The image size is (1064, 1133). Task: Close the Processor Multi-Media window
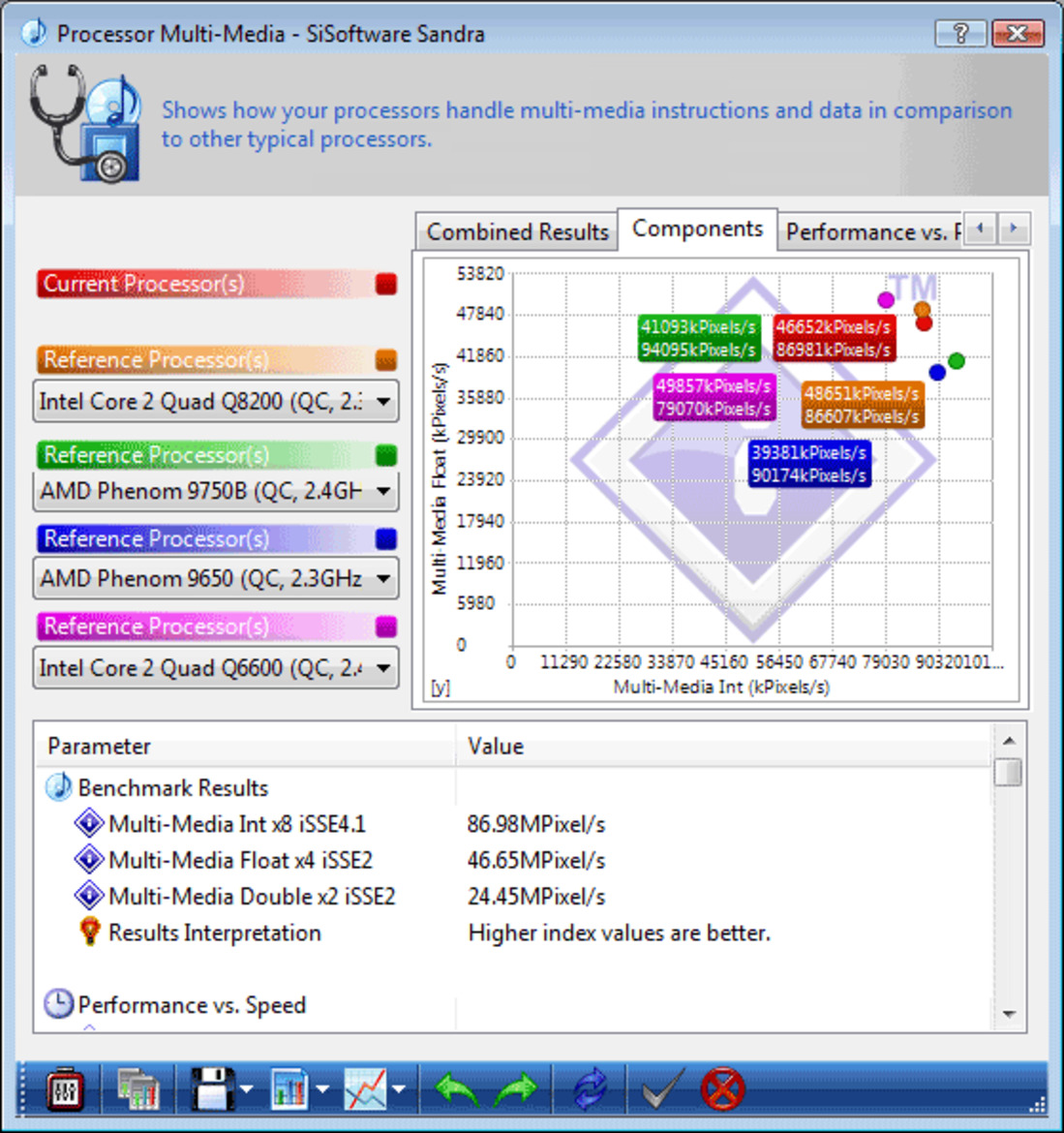pyautogui.click(x=1018, y=33)
